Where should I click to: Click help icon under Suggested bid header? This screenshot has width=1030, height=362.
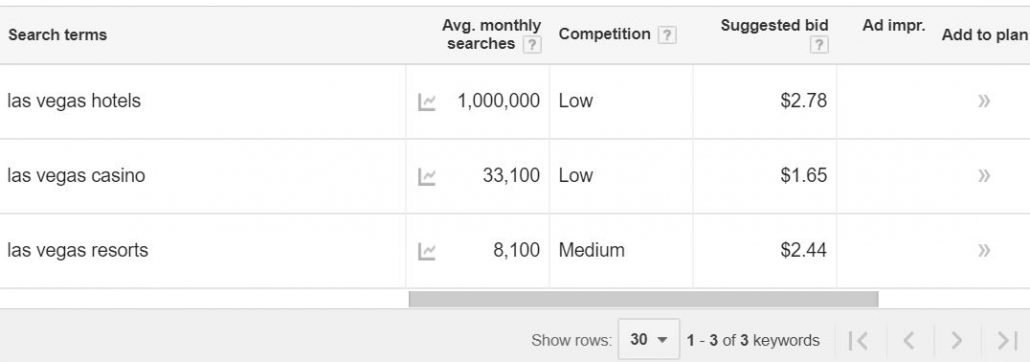tap(818, 45)
